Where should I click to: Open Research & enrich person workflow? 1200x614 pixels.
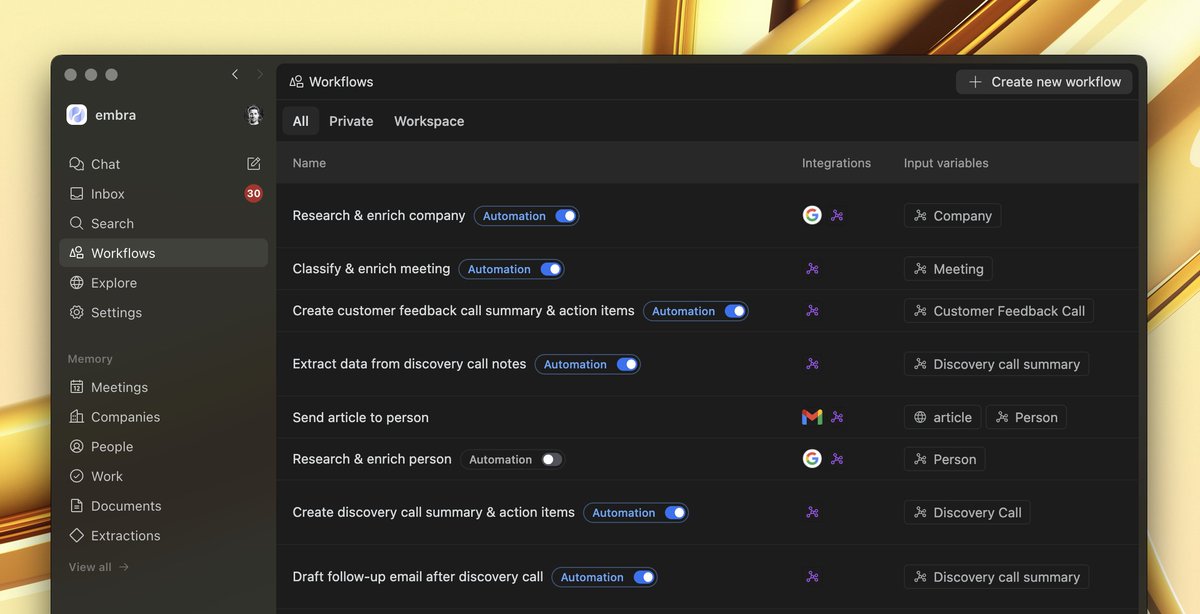click(372, 459)
